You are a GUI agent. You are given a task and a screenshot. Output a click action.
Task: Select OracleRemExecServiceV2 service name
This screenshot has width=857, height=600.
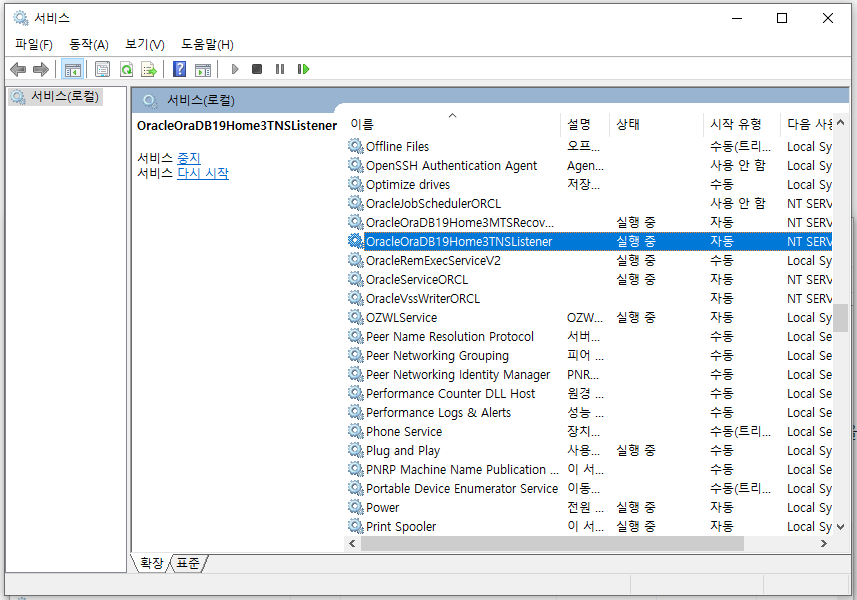[x=433, y=261]
